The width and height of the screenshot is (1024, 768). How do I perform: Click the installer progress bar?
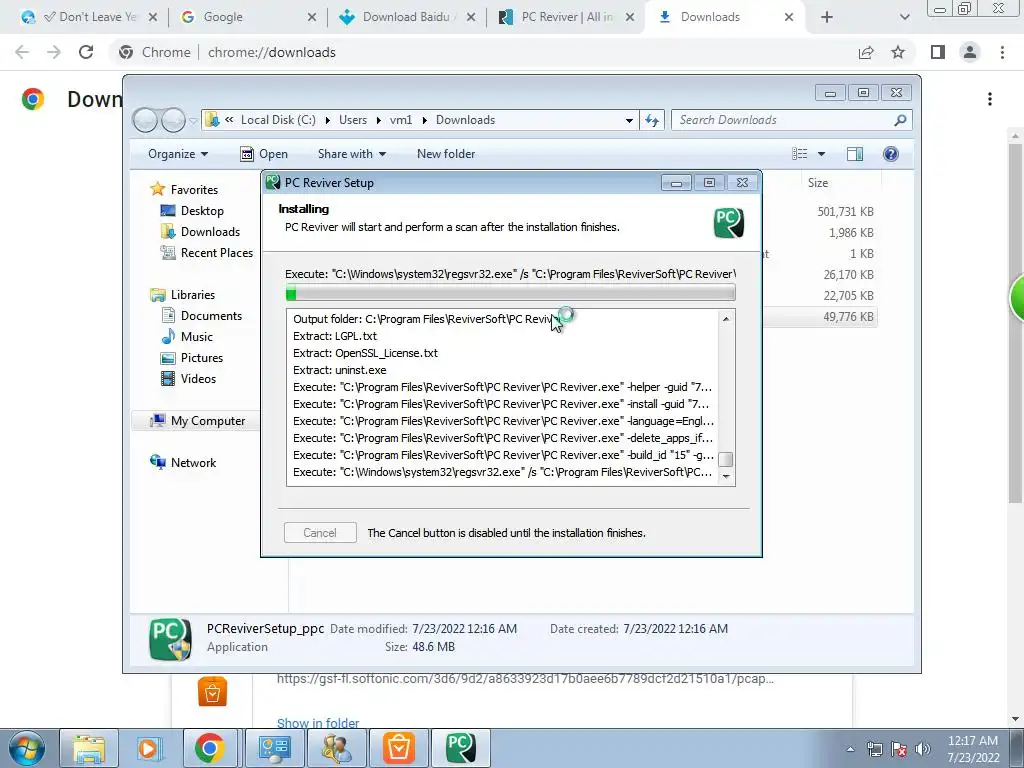[510, 293]
